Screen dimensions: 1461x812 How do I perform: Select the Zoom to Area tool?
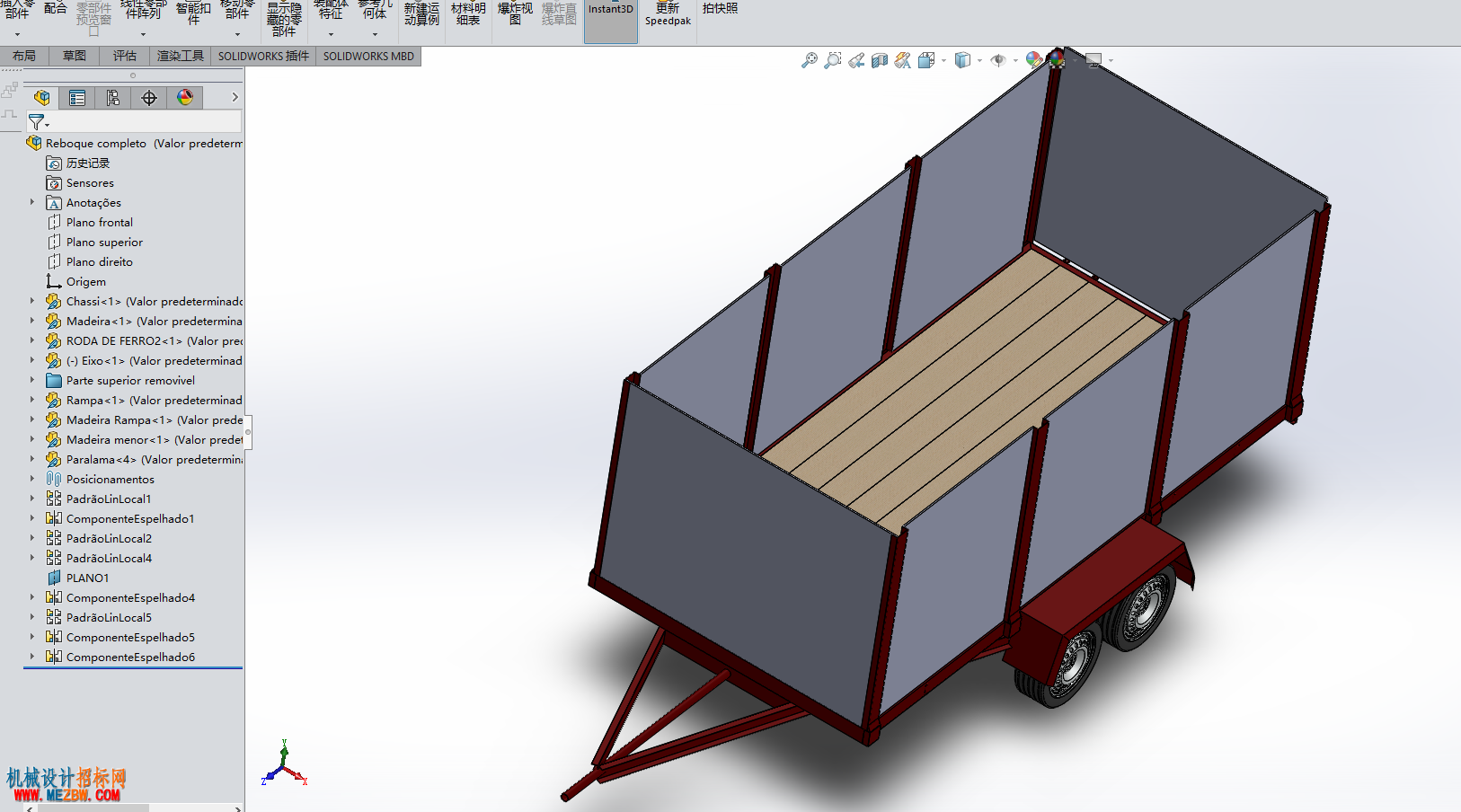point(833,60)
